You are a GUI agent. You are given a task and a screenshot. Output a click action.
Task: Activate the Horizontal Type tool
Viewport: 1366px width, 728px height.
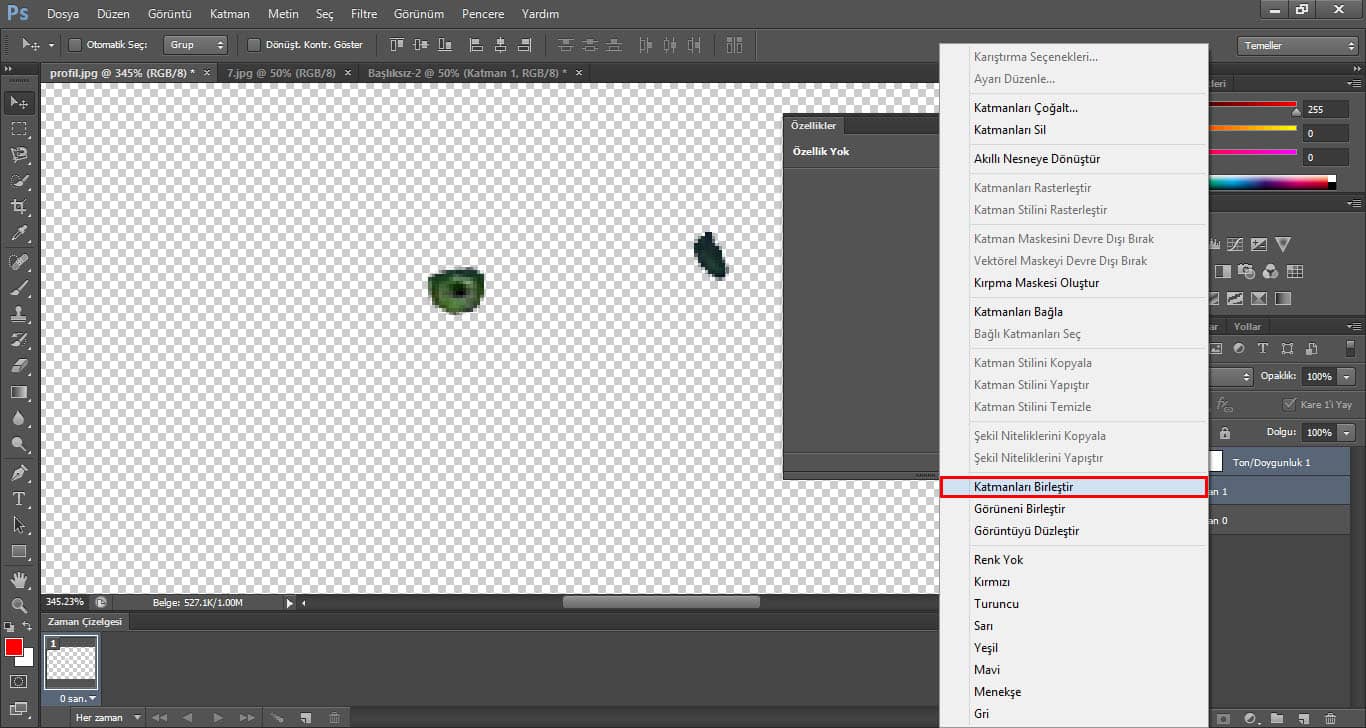click(19, 499)
